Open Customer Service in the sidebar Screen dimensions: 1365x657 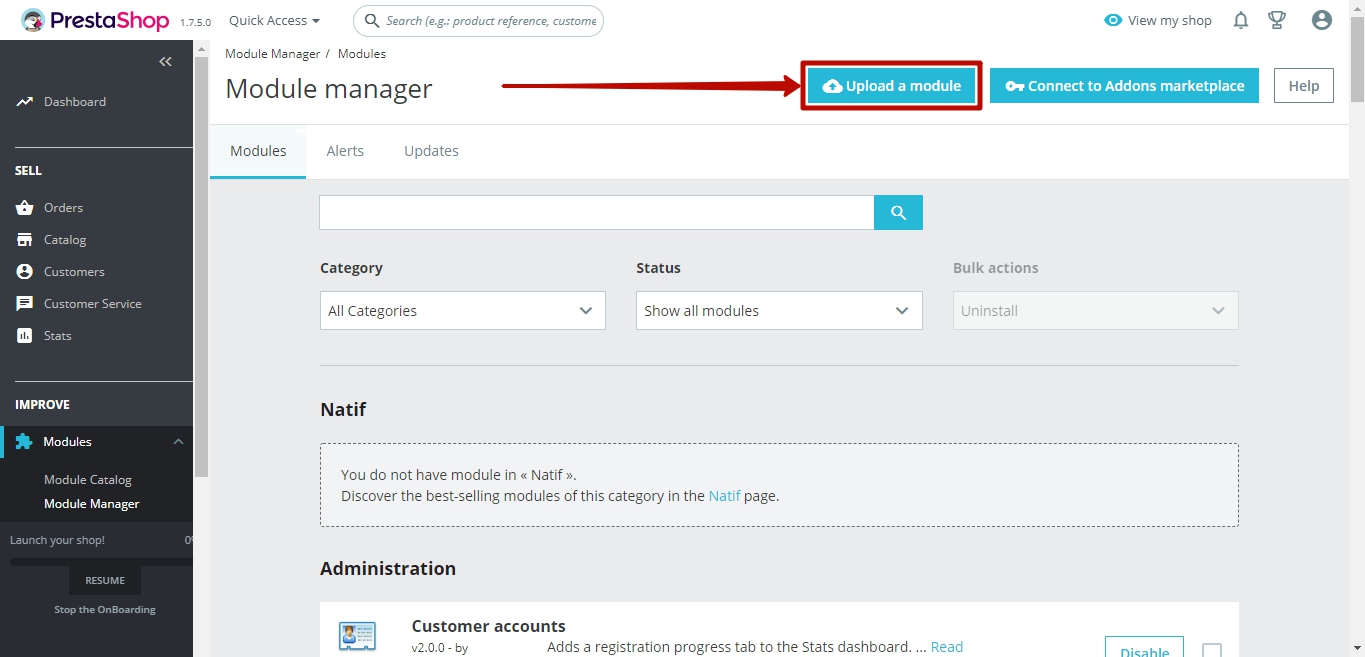(x=92, y=304)
